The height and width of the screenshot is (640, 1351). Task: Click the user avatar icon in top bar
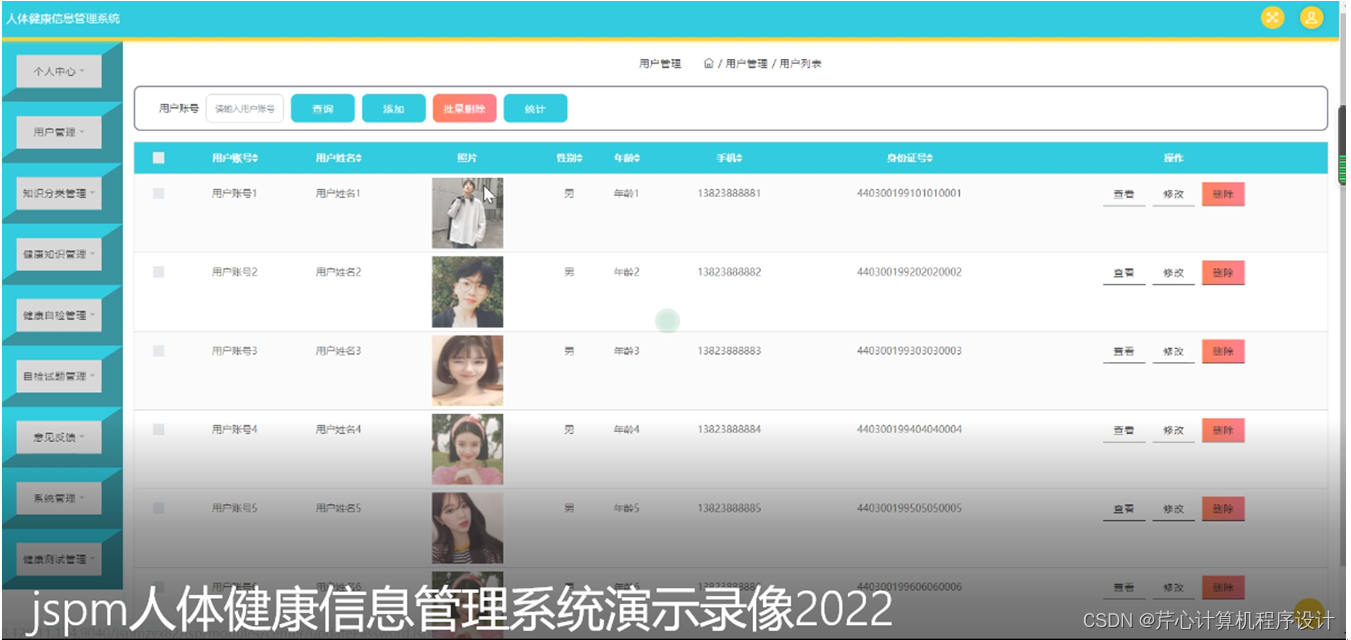(x=1311, y=17)
